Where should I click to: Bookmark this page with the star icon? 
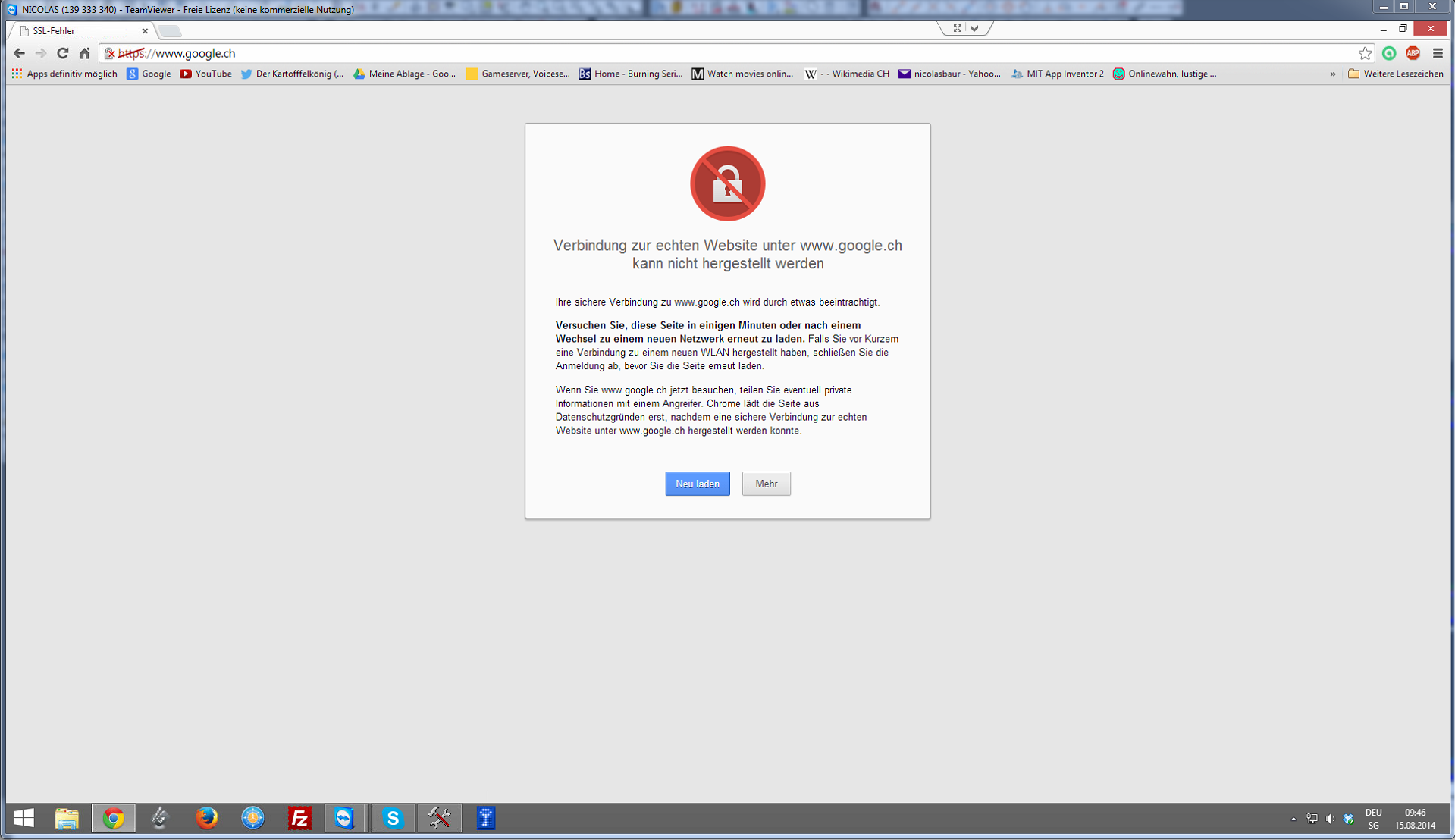tap(1365, 53)
